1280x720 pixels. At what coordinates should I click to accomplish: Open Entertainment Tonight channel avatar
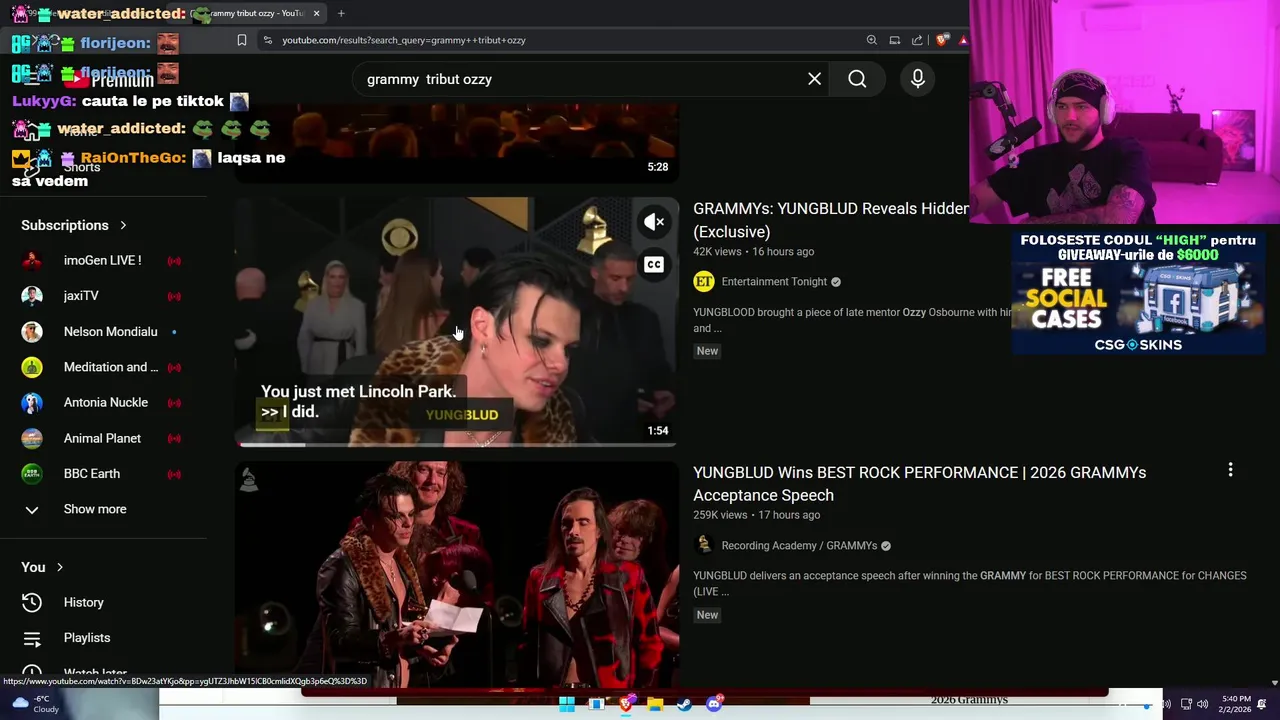pyautogui.click(x=704, y=282)
